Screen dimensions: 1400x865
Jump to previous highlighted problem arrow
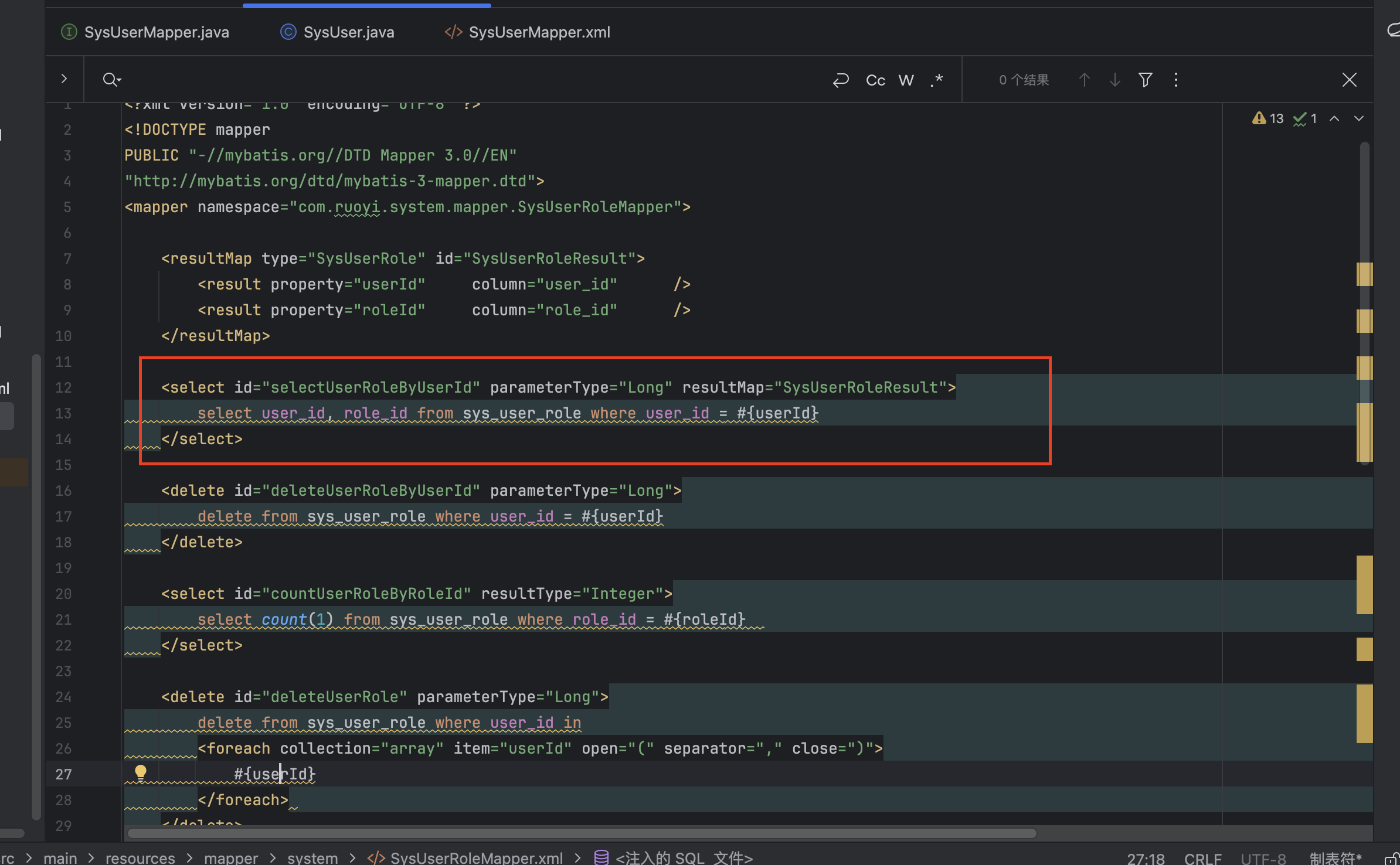pos(1334,119)
